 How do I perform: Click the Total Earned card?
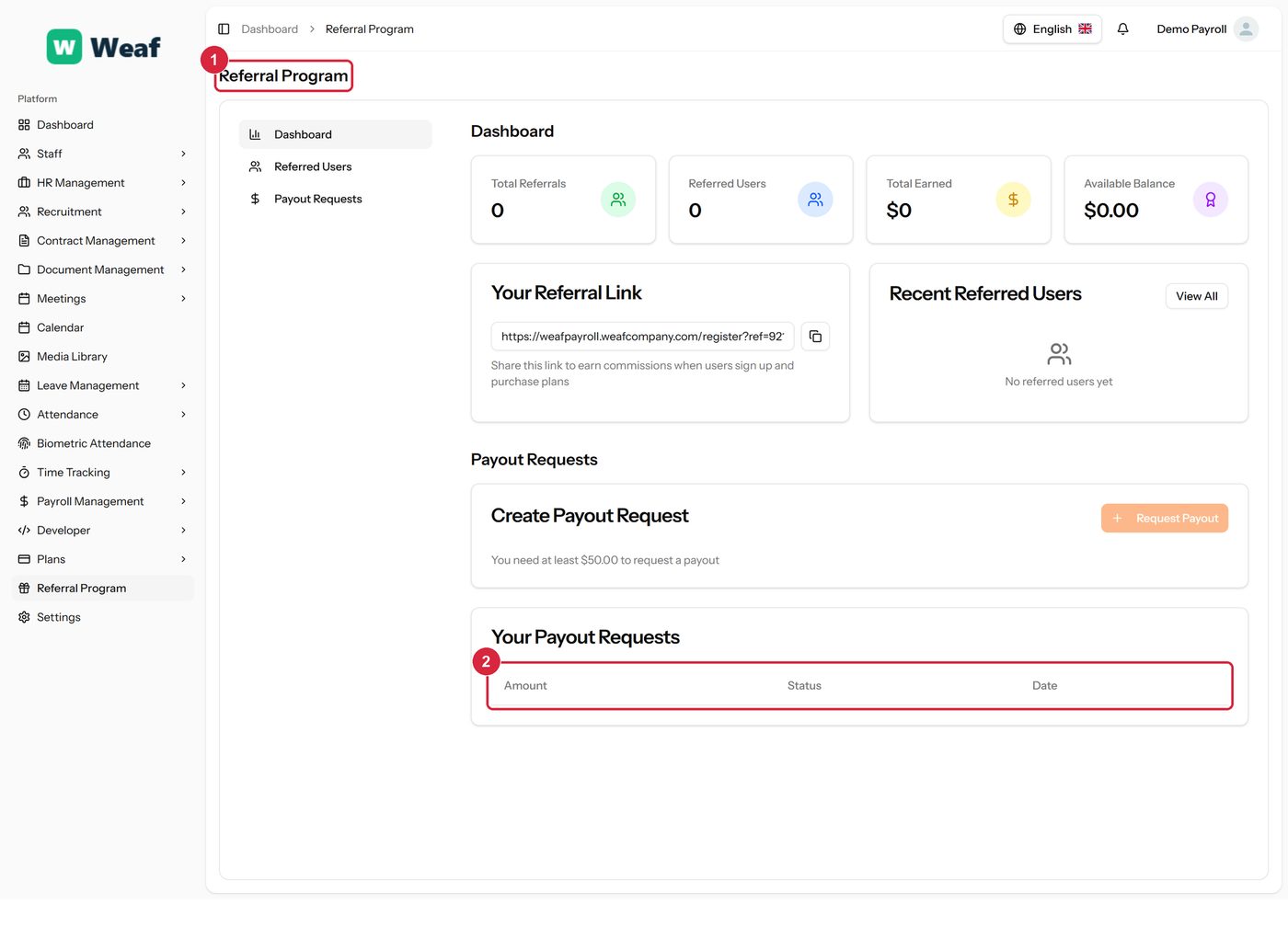pos(958,200)
